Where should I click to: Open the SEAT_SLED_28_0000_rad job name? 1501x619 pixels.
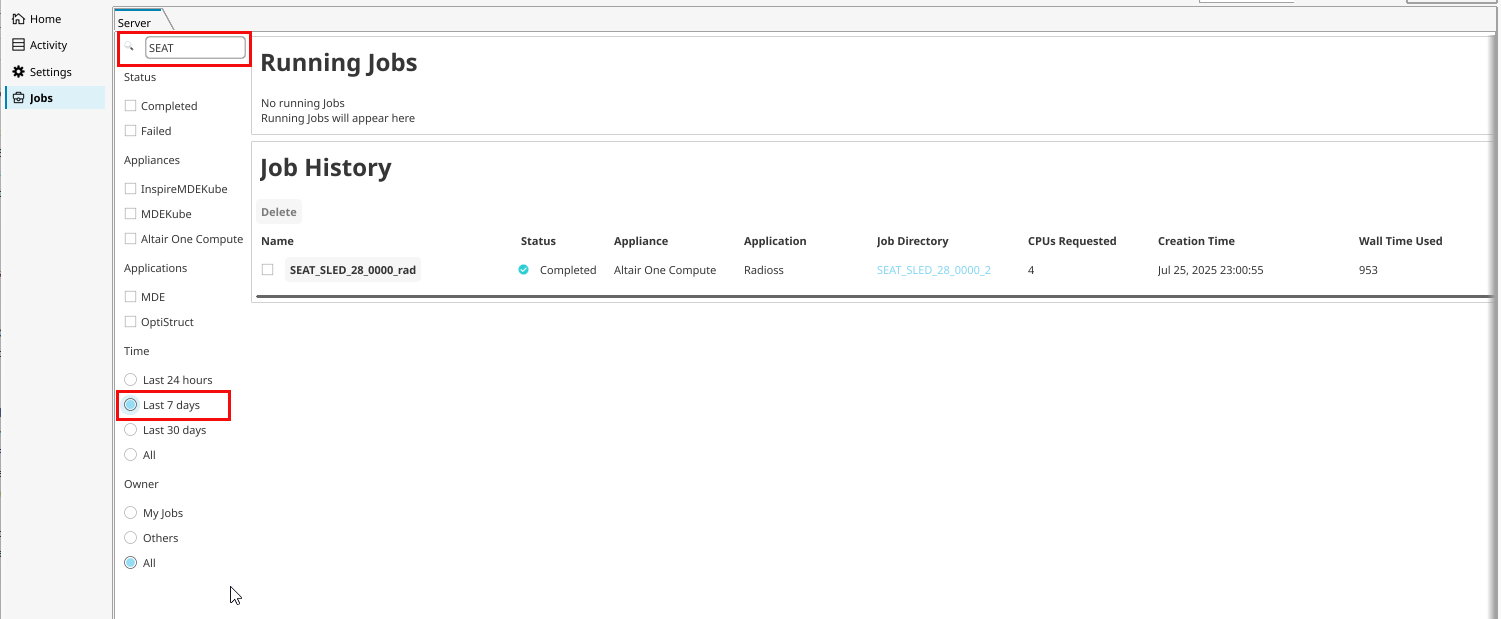click(353, 270)
